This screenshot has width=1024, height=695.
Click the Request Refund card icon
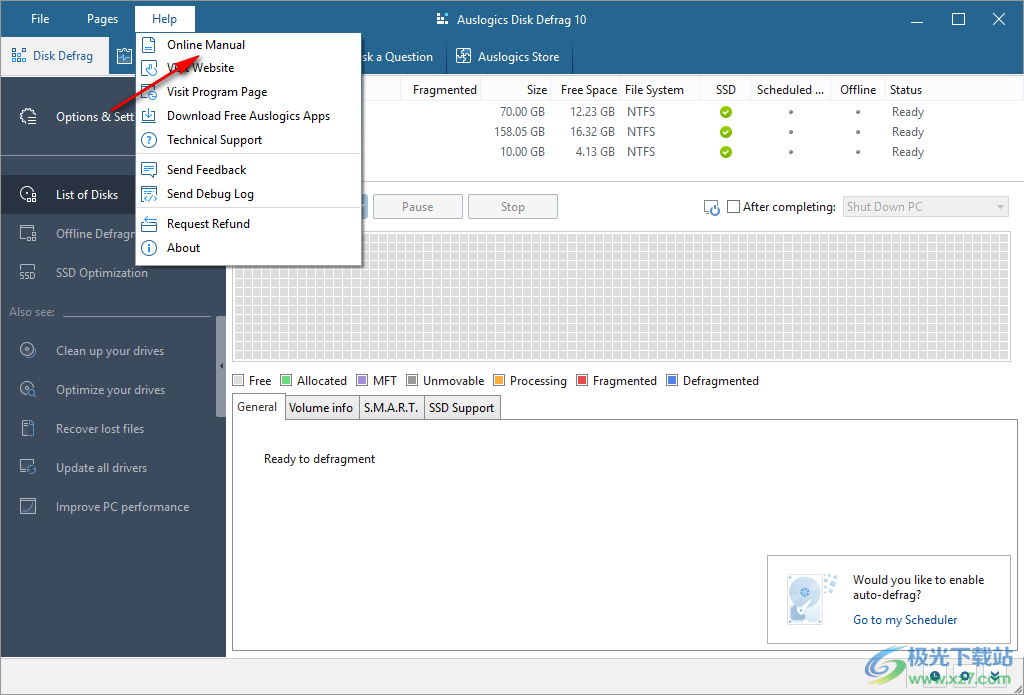tap(150, 224)
